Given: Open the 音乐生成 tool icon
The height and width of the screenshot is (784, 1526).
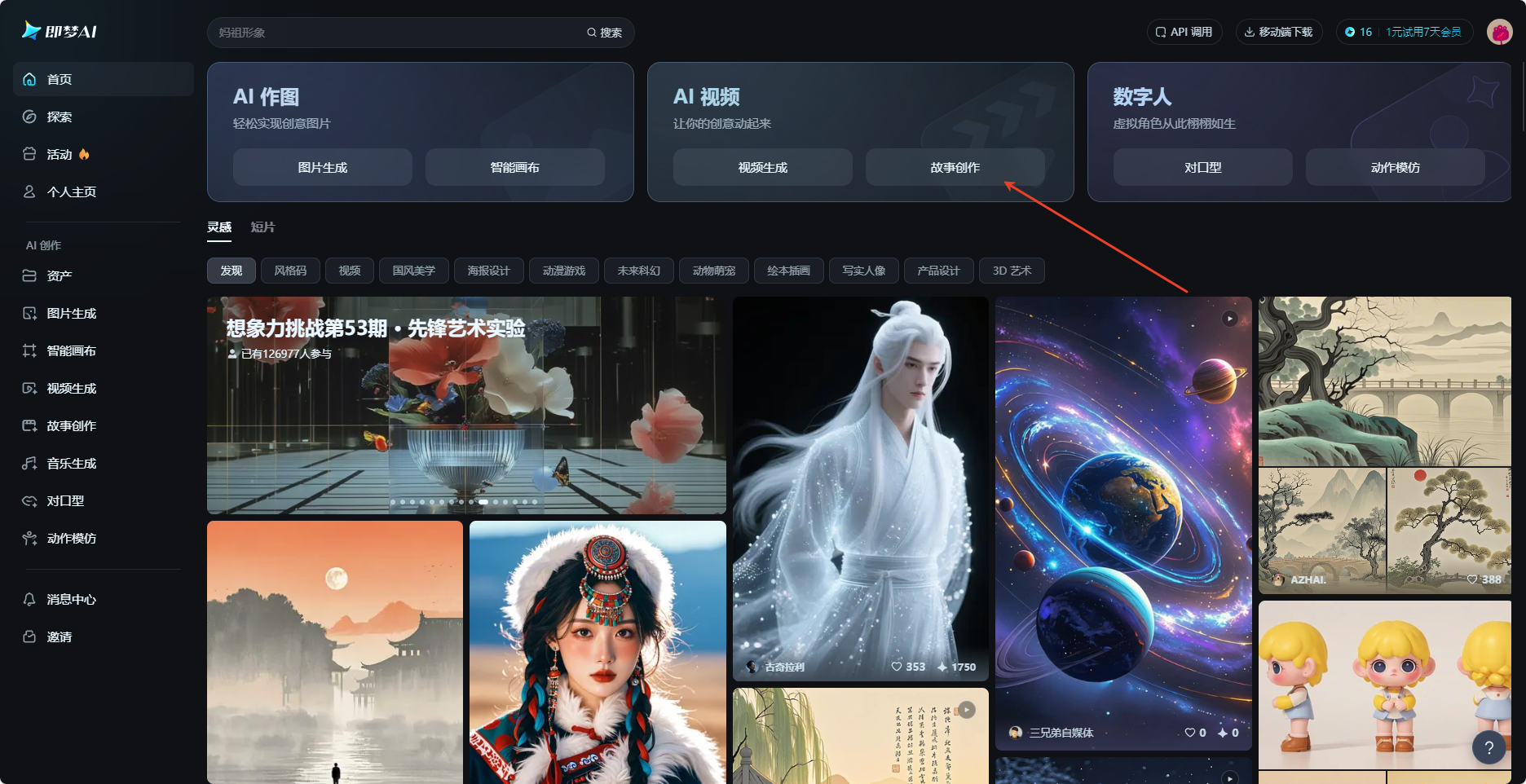Looking at the screenshot, I should click(x=29, y=463).
